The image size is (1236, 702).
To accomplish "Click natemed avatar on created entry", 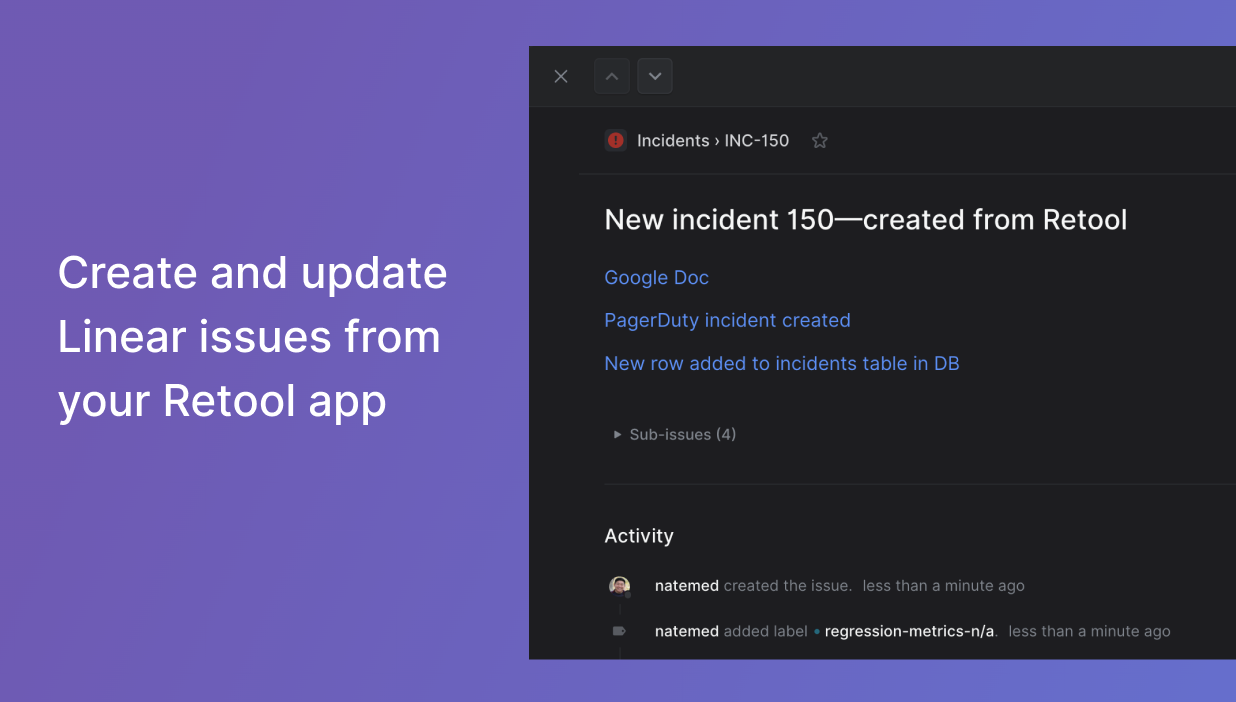I will [x=620, y=586].
